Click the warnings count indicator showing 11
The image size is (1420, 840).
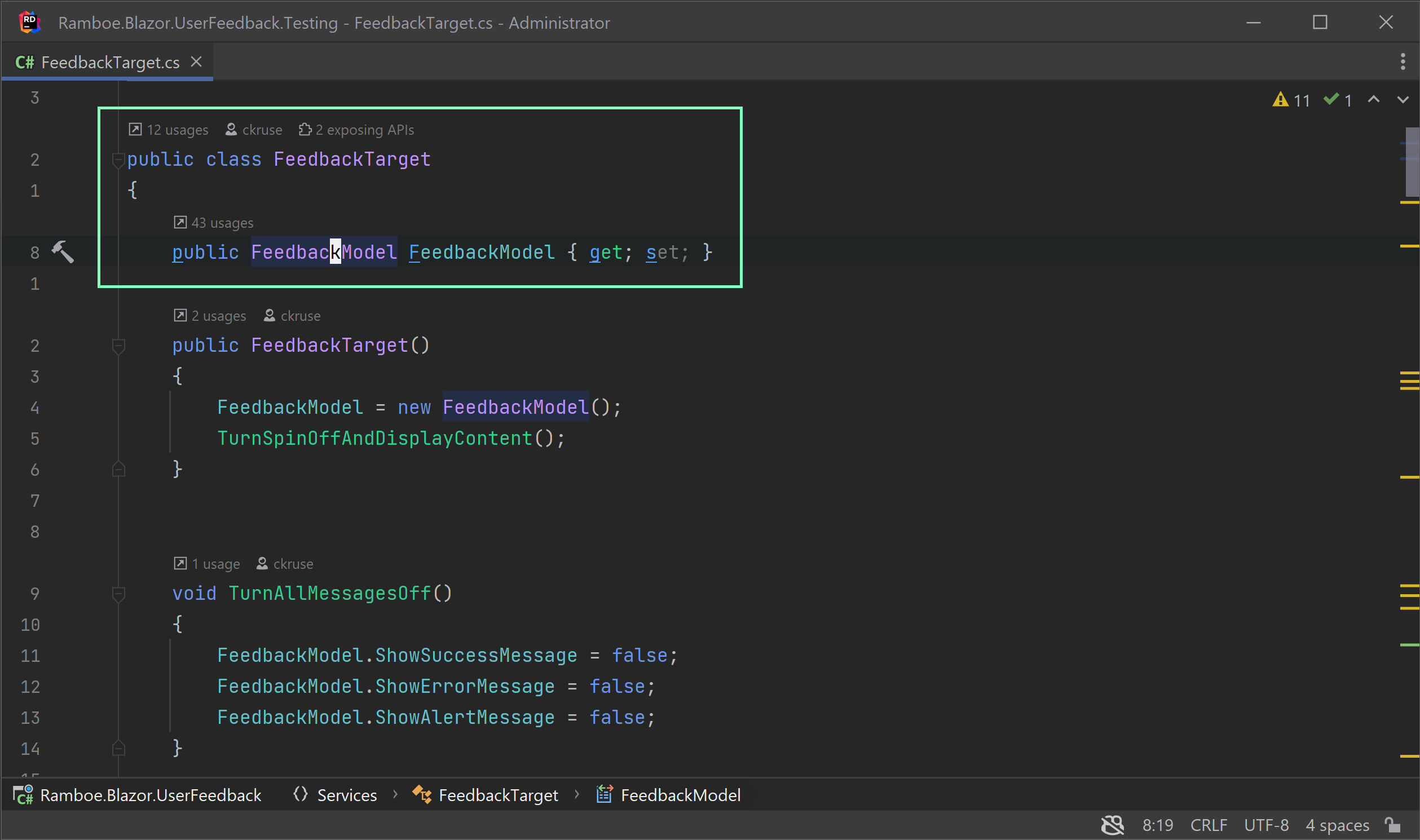pyautogui.click(x=1291, y=100)
